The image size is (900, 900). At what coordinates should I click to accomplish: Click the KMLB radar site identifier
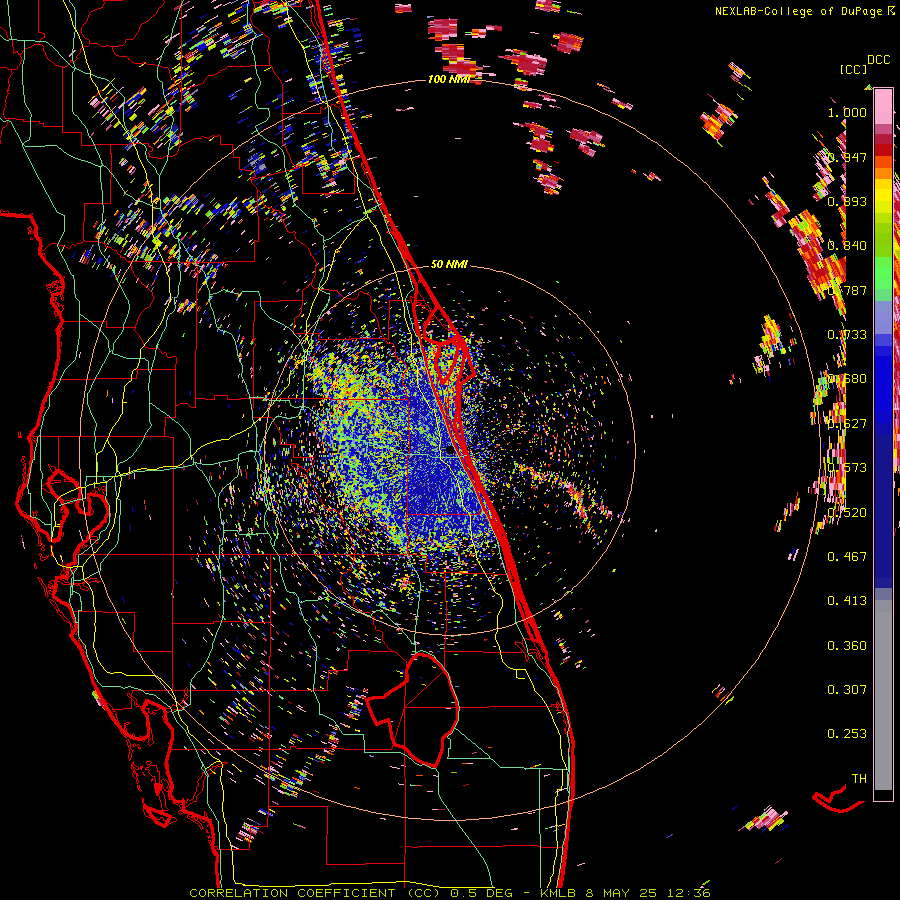[560, 893]
